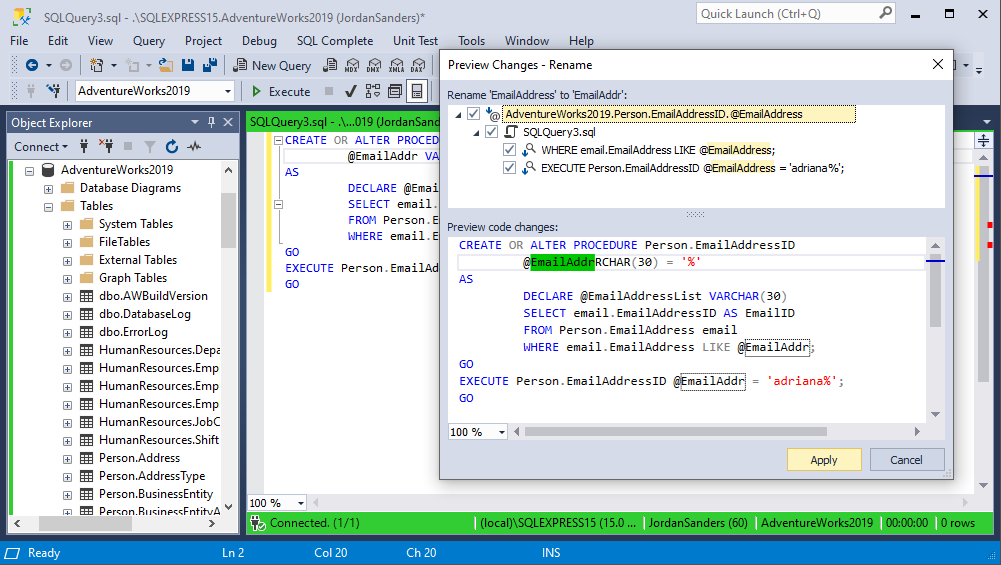
Task: Click the External Tables folder
Action: pyautogui.click(x=138, y=260)
